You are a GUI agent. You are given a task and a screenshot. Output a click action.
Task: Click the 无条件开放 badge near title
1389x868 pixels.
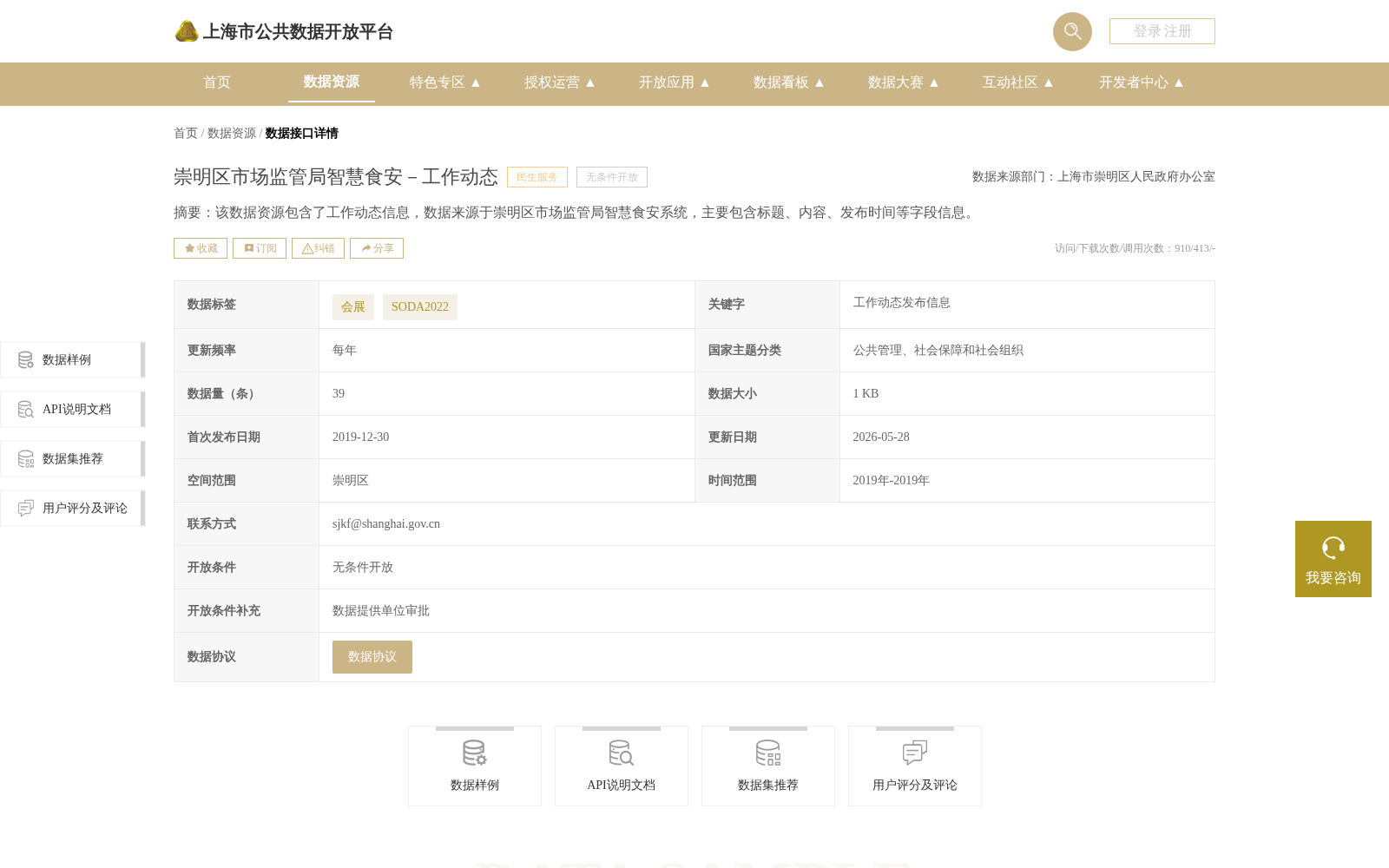[x=612, y=177]
